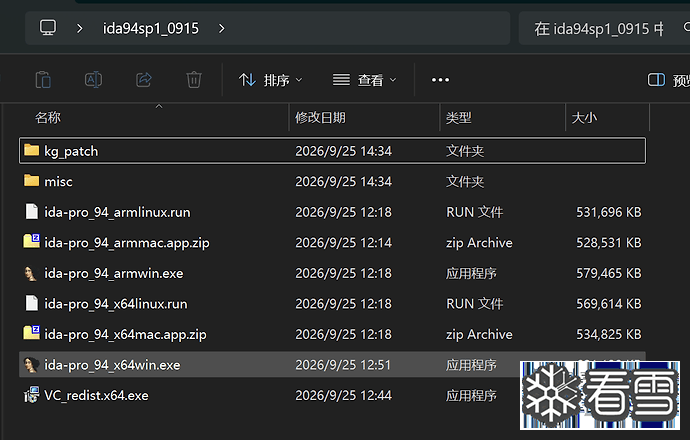Click the 579,465 KB size cell
Viewport: 690px width, 440px height.
(x=609, y=274)
